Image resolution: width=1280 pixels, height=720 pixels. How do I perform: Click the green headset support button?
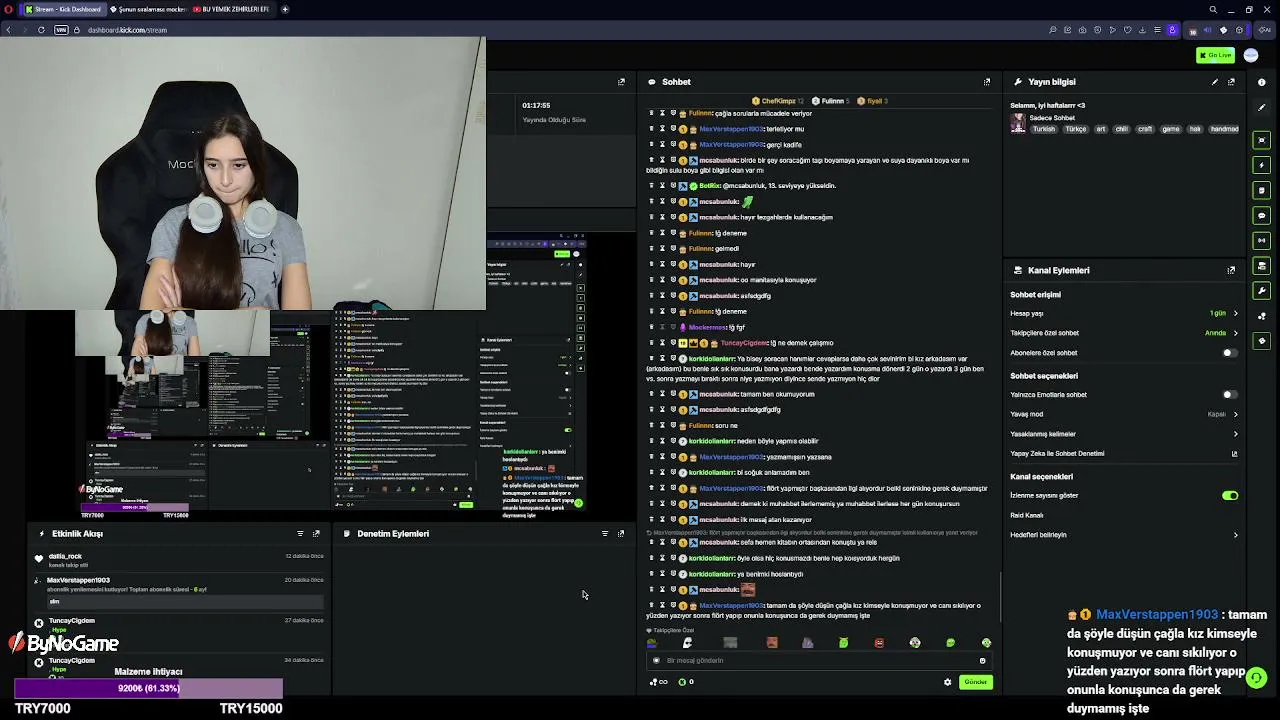tap(1256, 677)
